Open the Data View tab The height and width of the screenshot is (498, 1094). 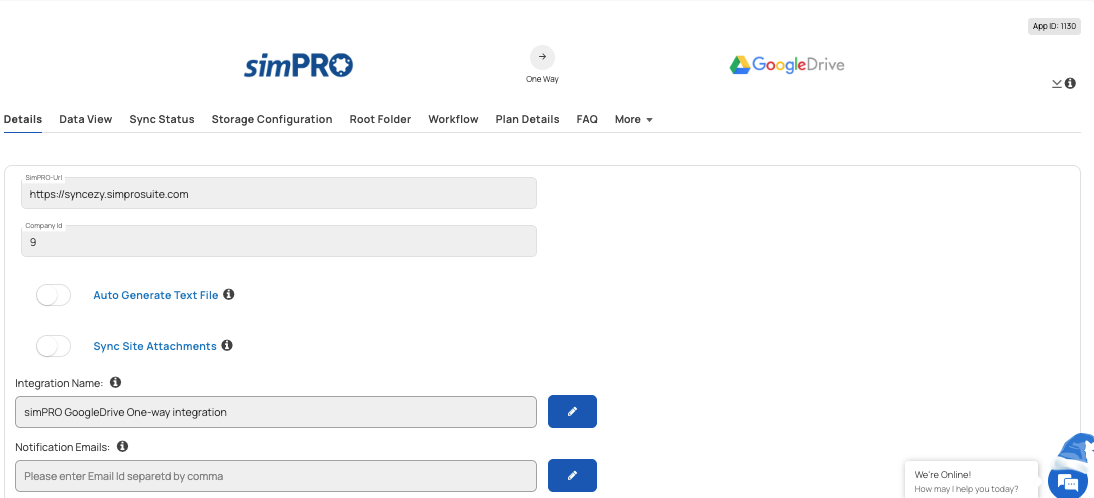(86, 119)
